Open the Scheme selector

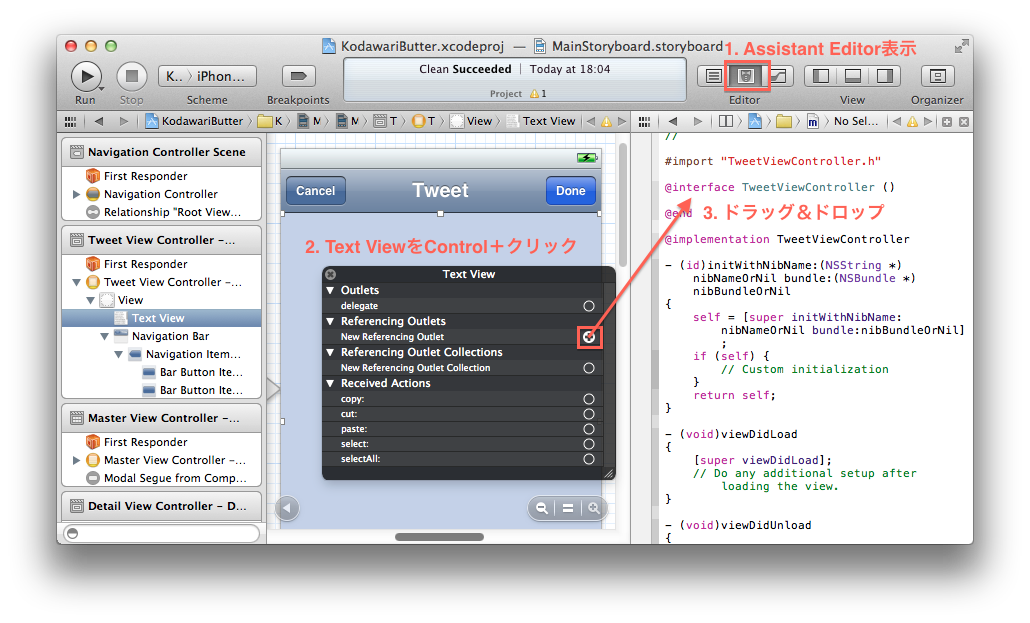click(x=207, y=76)
